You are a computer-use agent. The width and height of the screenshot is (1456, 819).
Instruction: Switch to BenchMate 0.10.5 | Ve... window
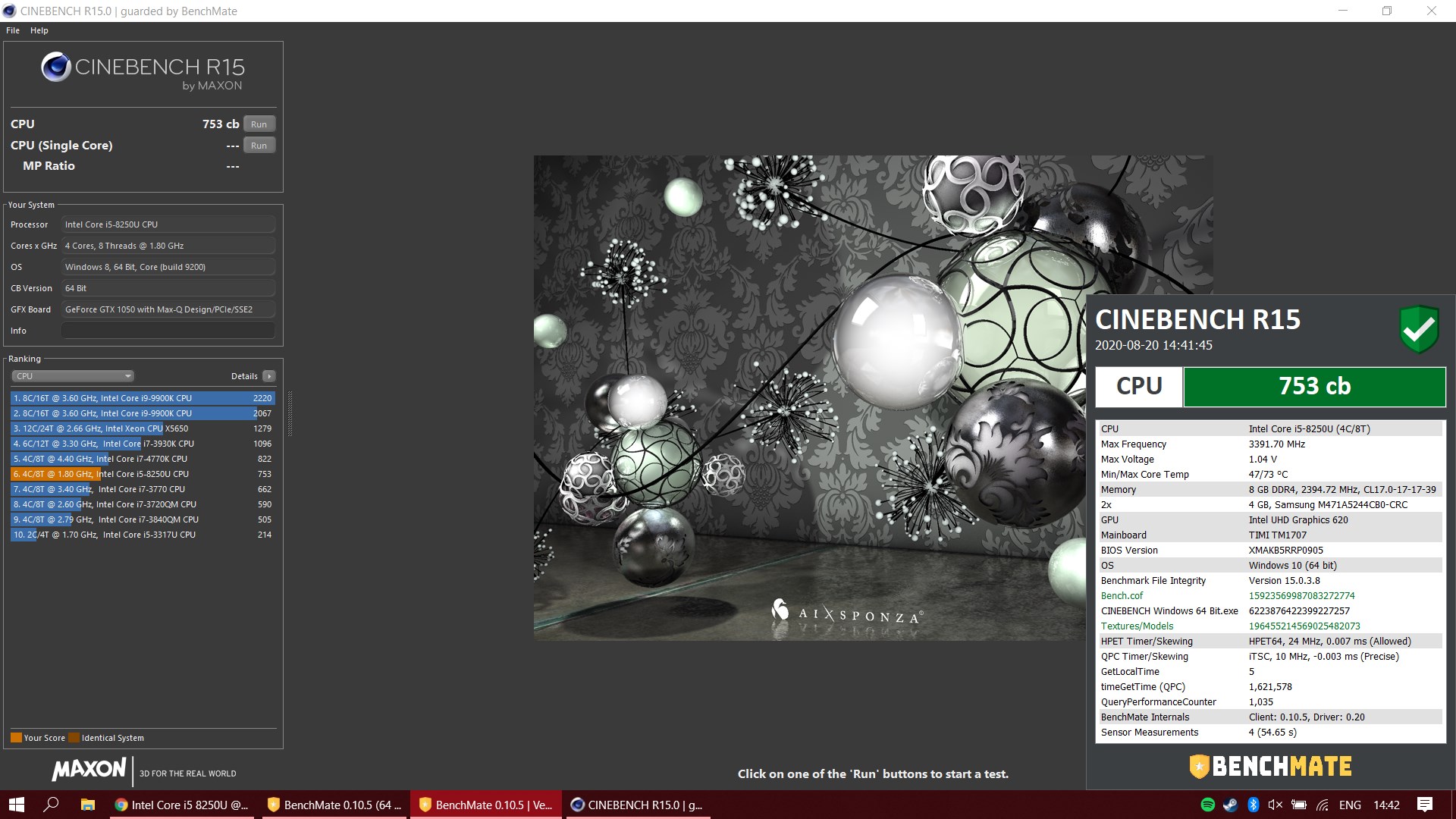(486, 805)
